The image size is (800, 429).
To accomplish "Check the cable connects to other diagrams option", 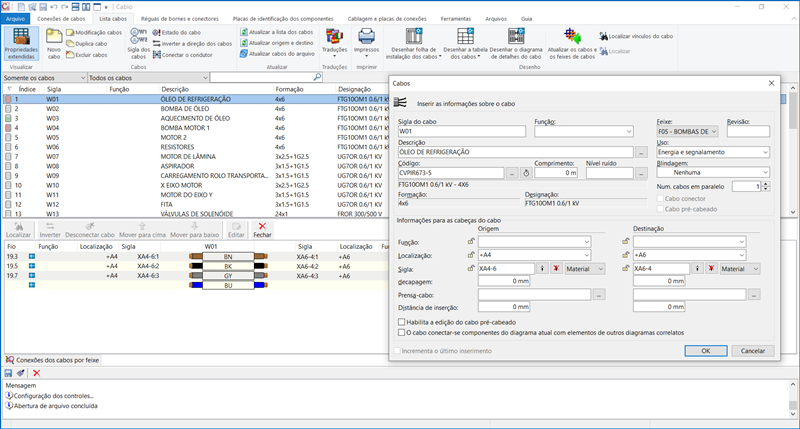I will tap(402, 334).
